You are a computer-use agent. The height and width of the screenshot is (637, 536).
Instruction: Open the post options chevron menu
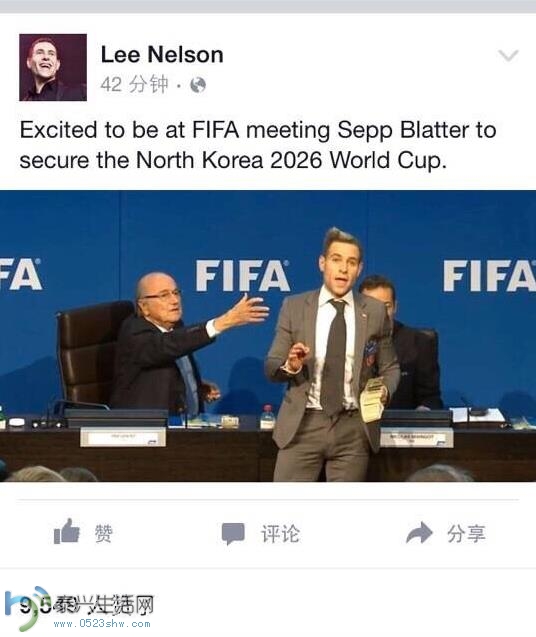coord(508,55)
